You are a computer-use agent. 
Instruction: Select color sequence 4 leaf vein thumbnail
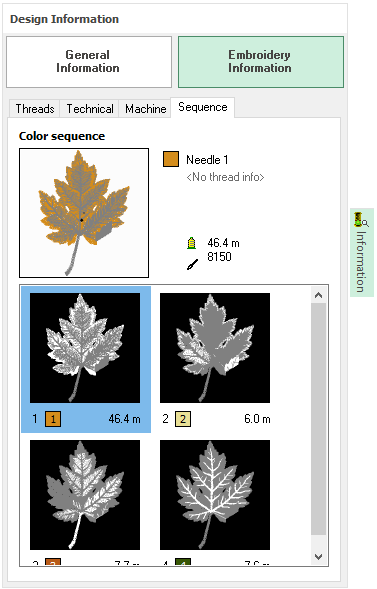[215, 495]
